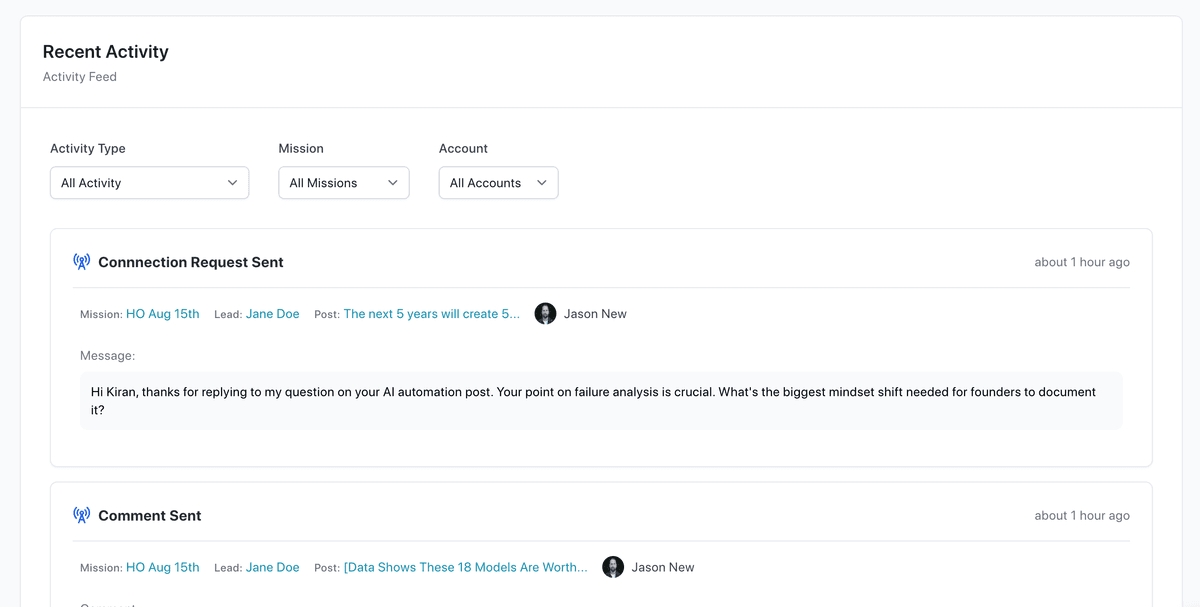Click Jason New's avatar in Comment Sent card
The image size is (1200, 607).
click(x=613, y=568)
